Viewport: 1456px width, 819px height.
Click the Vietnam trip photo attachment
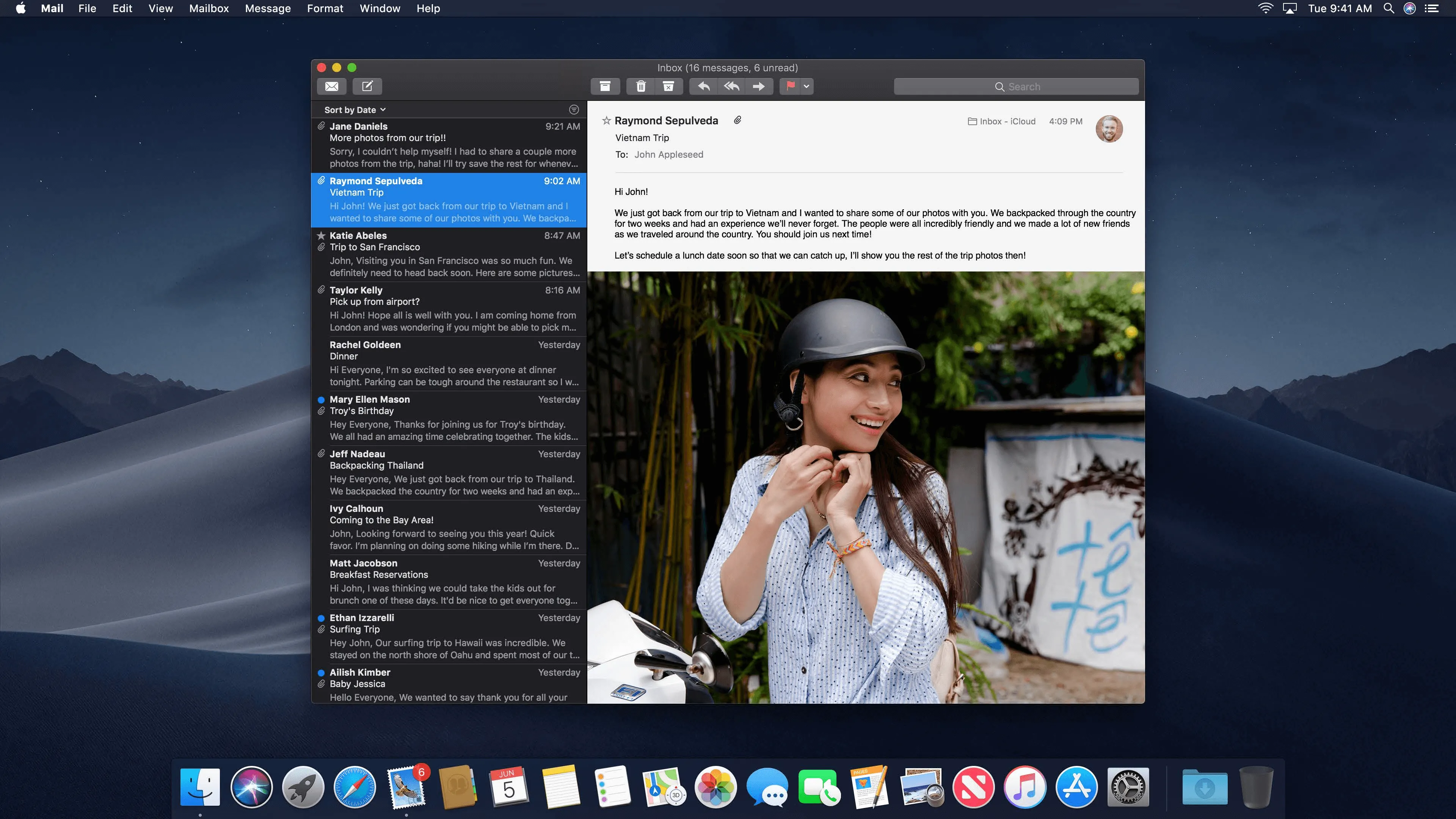tap(866, 487)
